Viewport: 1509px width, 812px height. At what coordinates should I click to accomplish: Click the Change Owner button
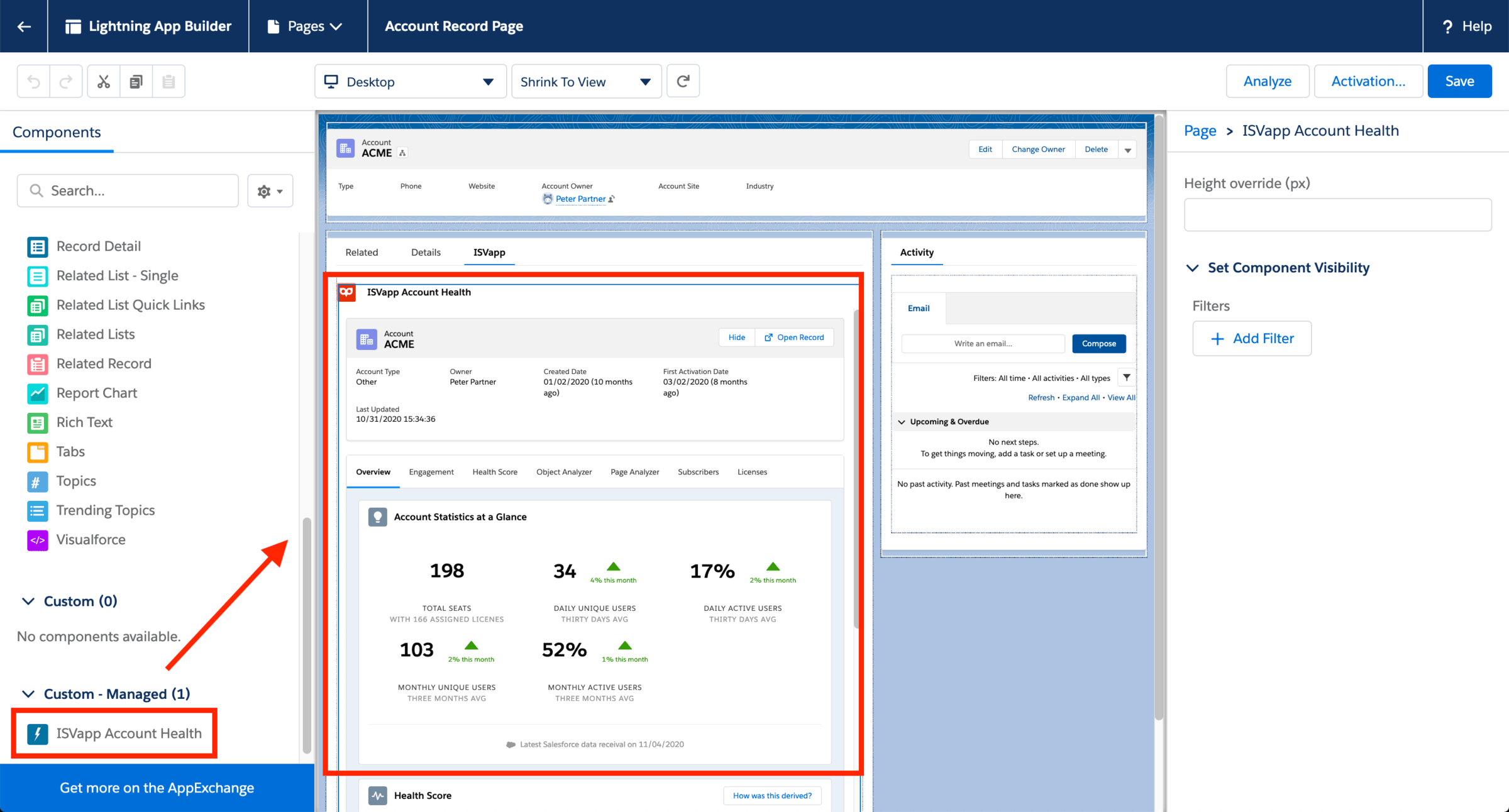click(x=1038, y=150)
